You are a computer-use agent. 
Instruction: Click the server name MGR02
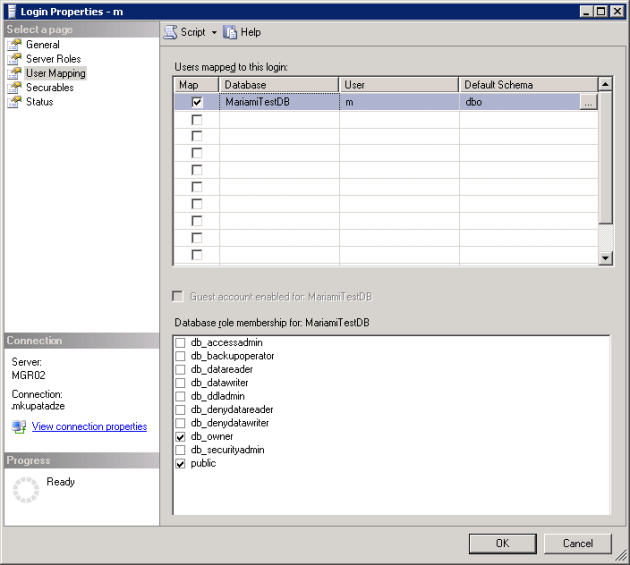[29, 375]
